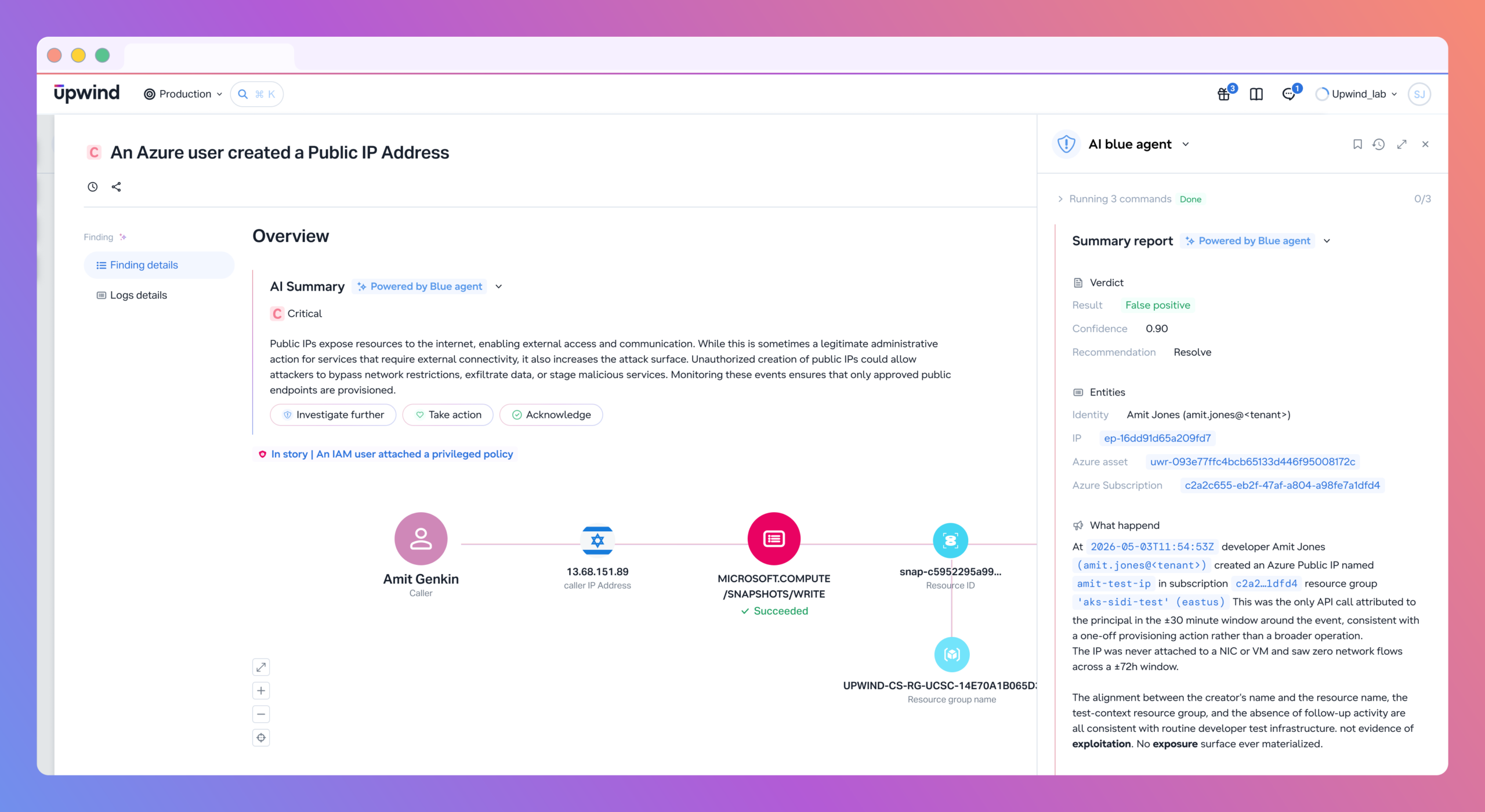
Task: Bookmark the AI blue agent conversation
Action: click(x=1357, y=144)
